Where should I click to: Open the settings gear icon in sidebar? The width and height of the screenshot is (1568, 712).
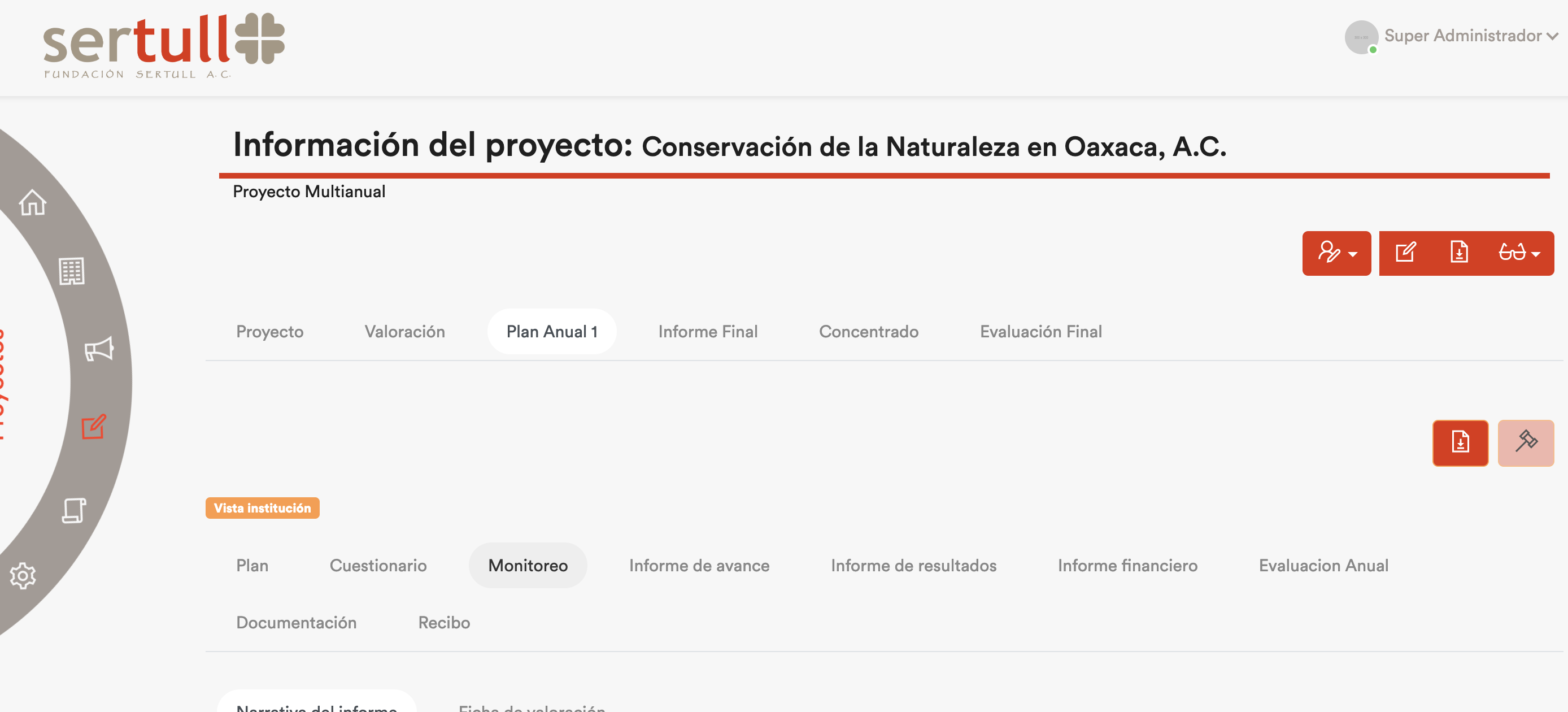pyautogui.click(x=23, y=576)
